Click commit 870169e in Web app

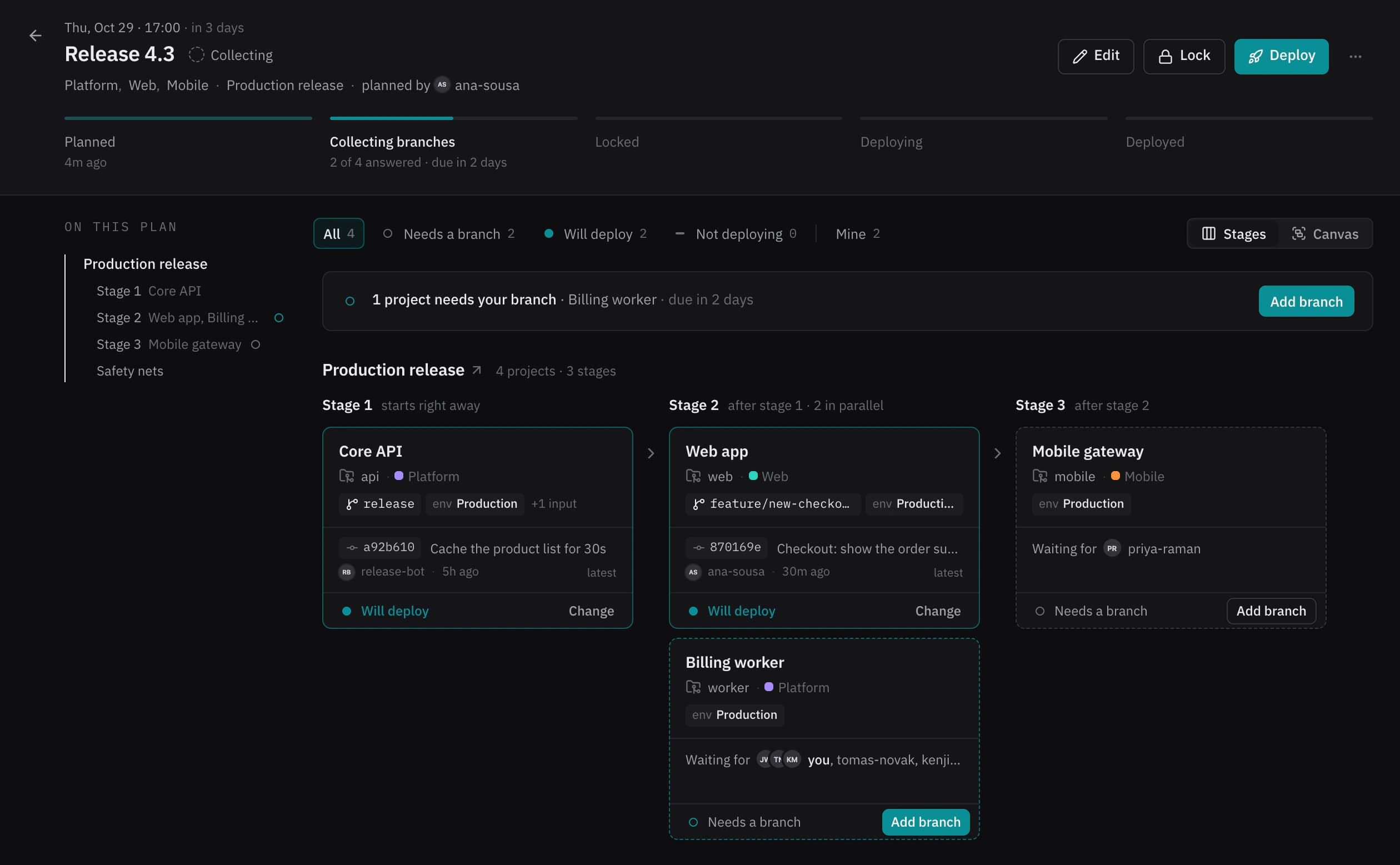(x=727, y=547)
